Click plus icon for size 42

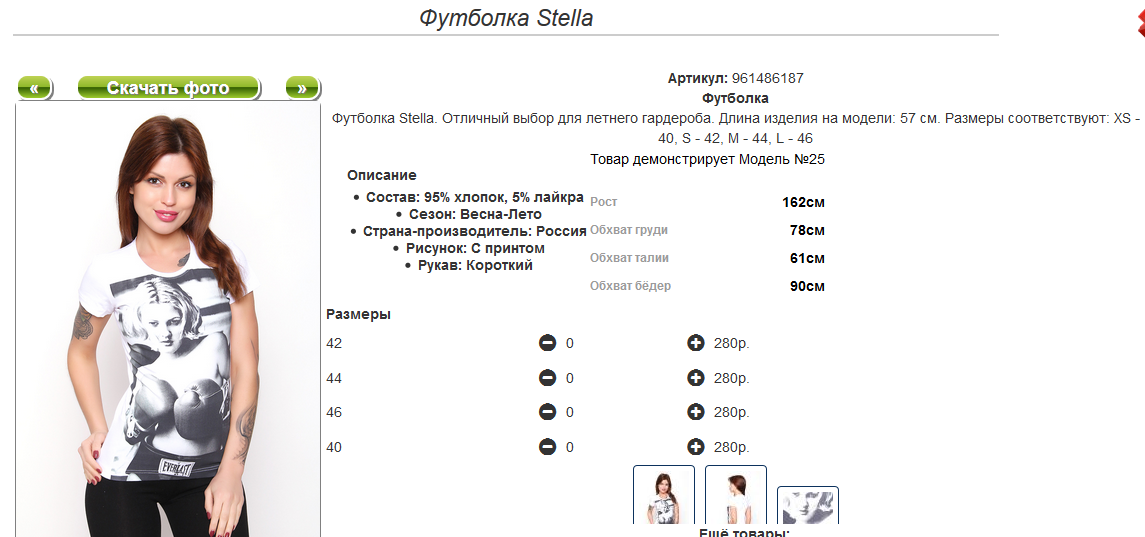tap(696, 343)
